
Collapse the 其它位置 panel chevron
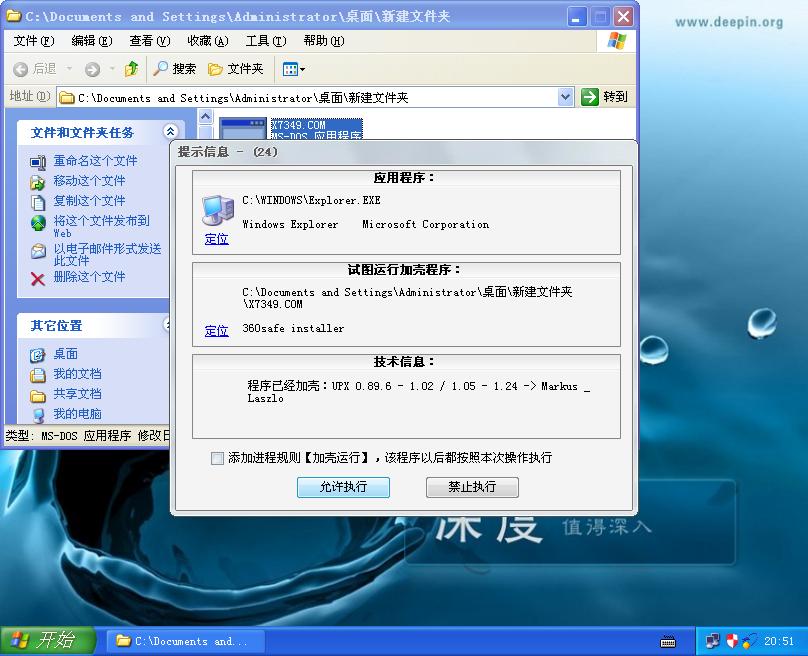(x=167, y=324)
